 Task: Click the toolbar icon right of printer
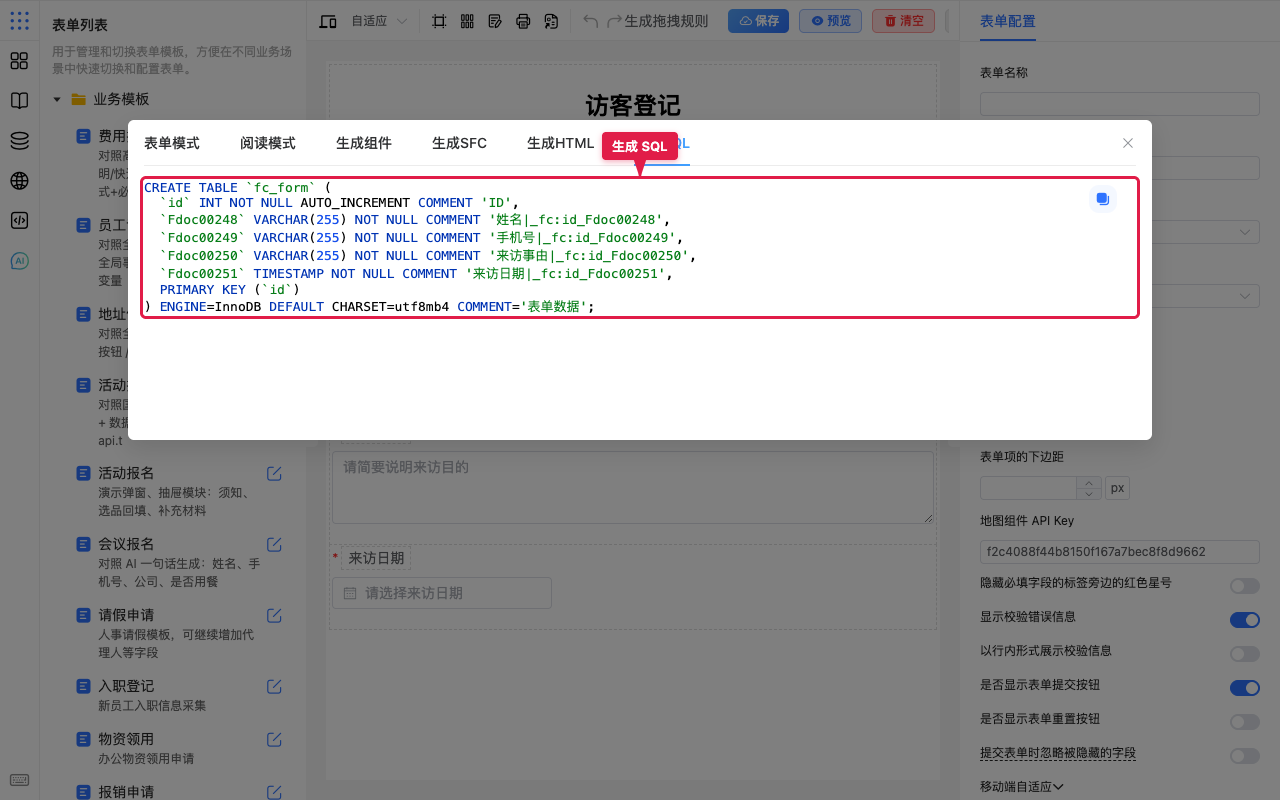[x=551, y=21]
